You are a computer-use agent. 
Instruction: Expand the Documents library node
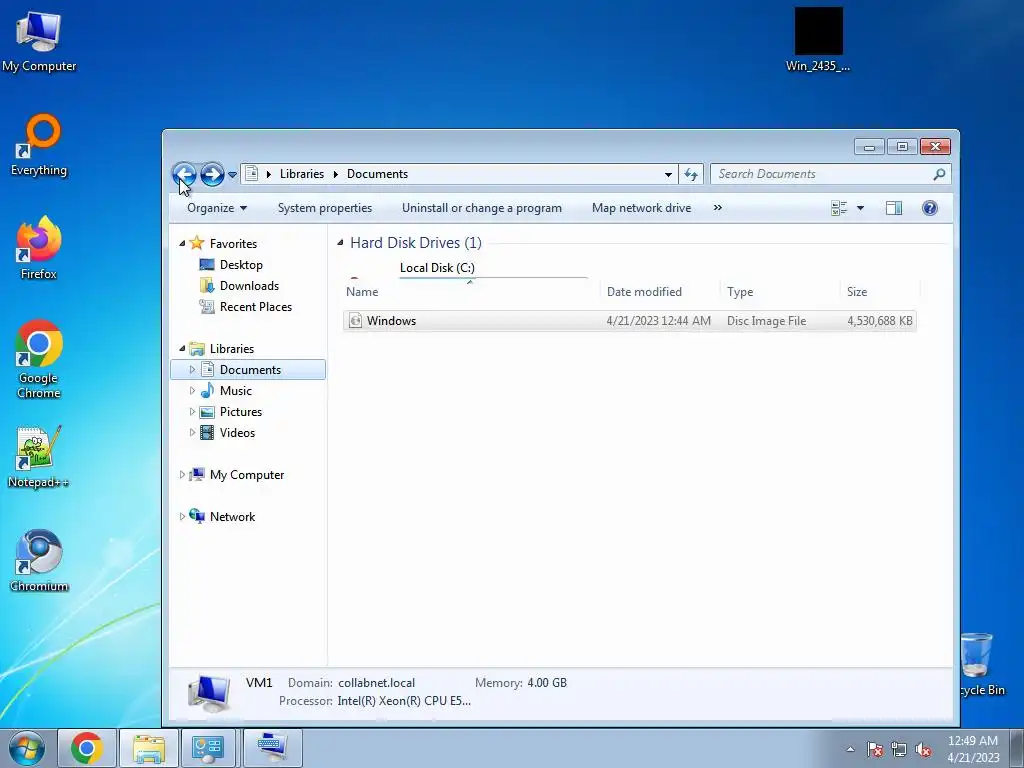click(192, 370)
